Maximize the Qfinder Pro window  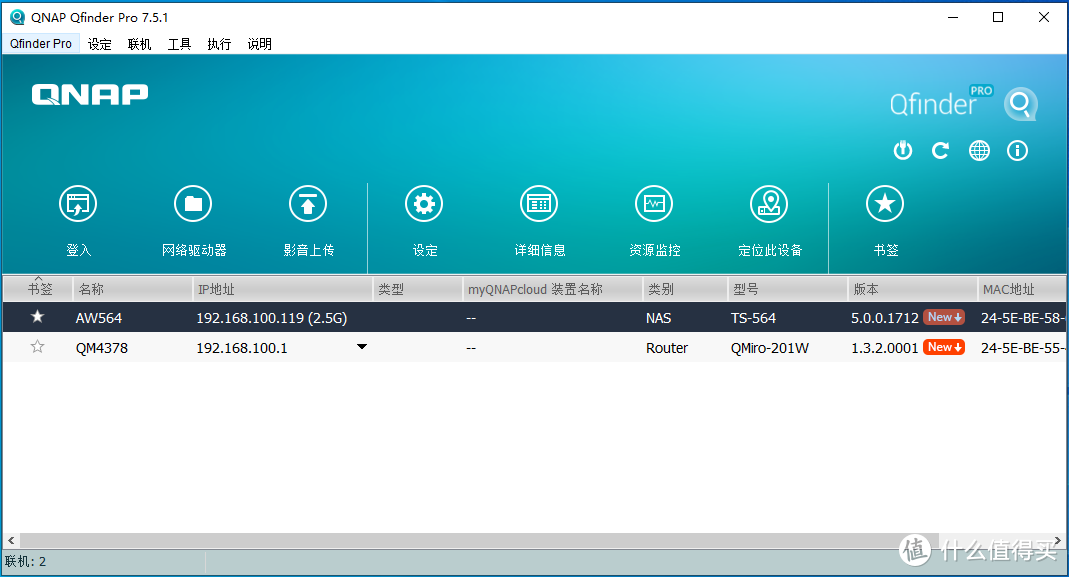click(998, 17)
